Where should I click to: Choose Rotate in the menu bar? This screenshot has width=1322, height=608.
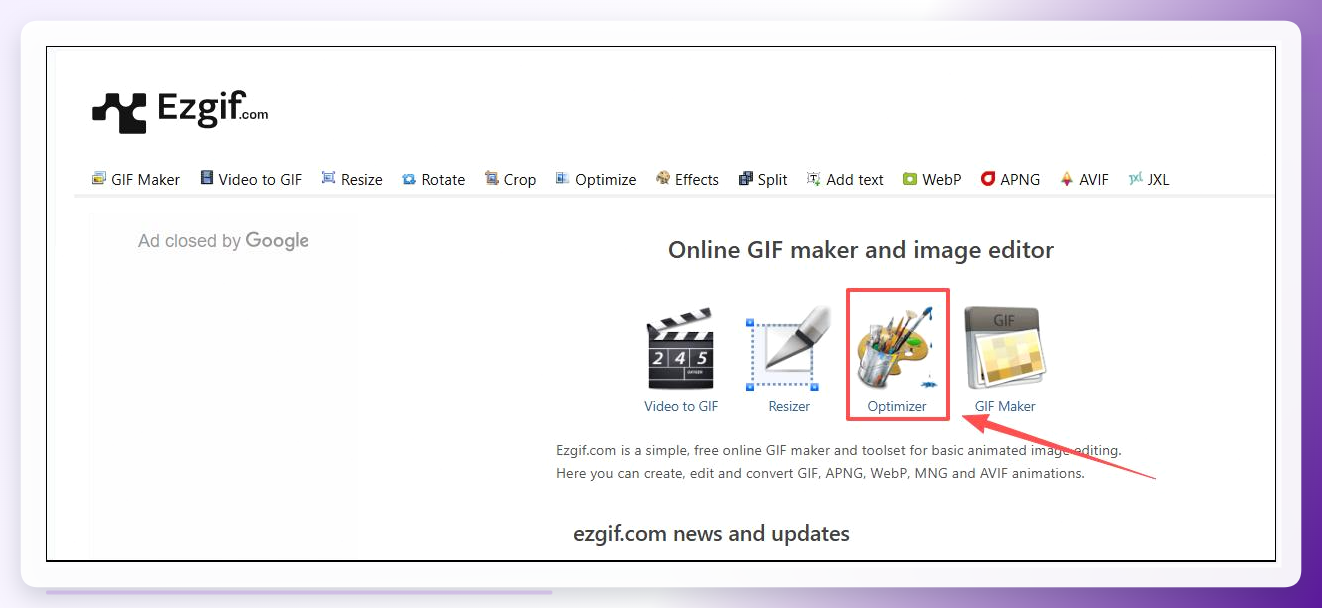pyautogui.click(x=443, y=180)
